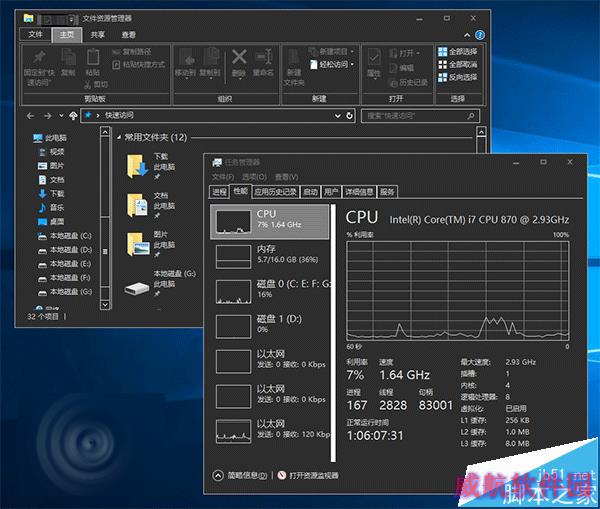Image resolution: width=600 pixels, height=509 pixels.
Task: Select 此电脑 in navigation pane
Action: click(50, 138)
